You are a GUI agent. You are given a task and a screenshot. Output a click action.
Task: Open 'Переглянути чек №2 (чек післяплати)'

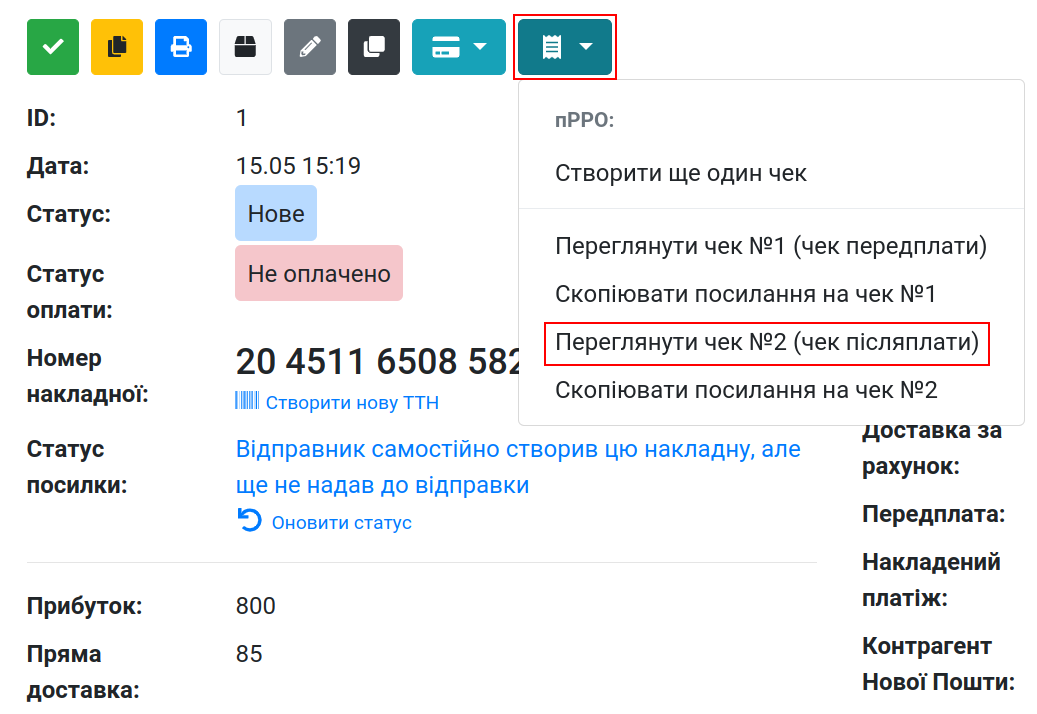click(x=771, y=342)
